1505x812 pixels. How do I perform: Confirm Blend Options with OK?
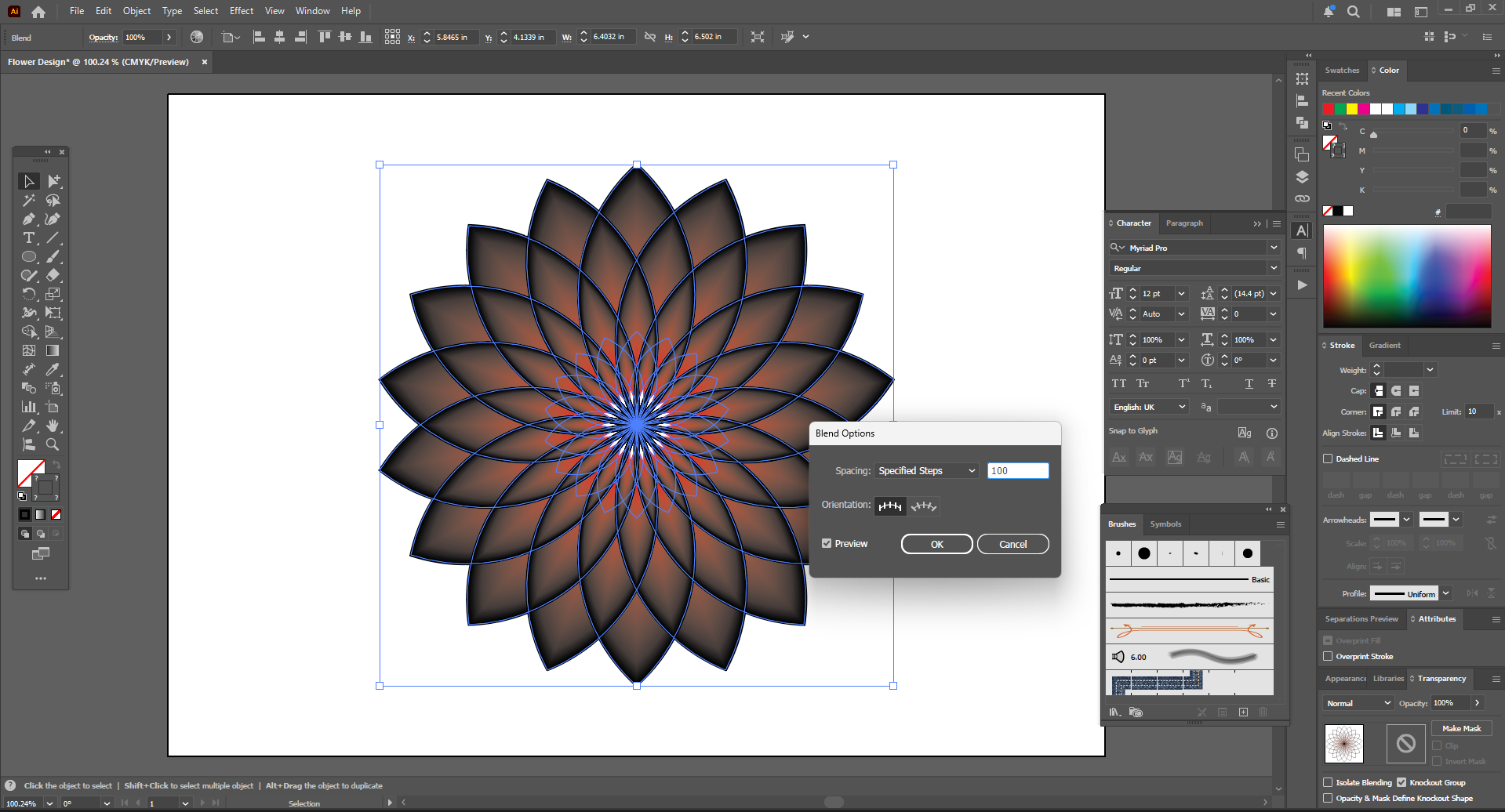tap(936, 544)
